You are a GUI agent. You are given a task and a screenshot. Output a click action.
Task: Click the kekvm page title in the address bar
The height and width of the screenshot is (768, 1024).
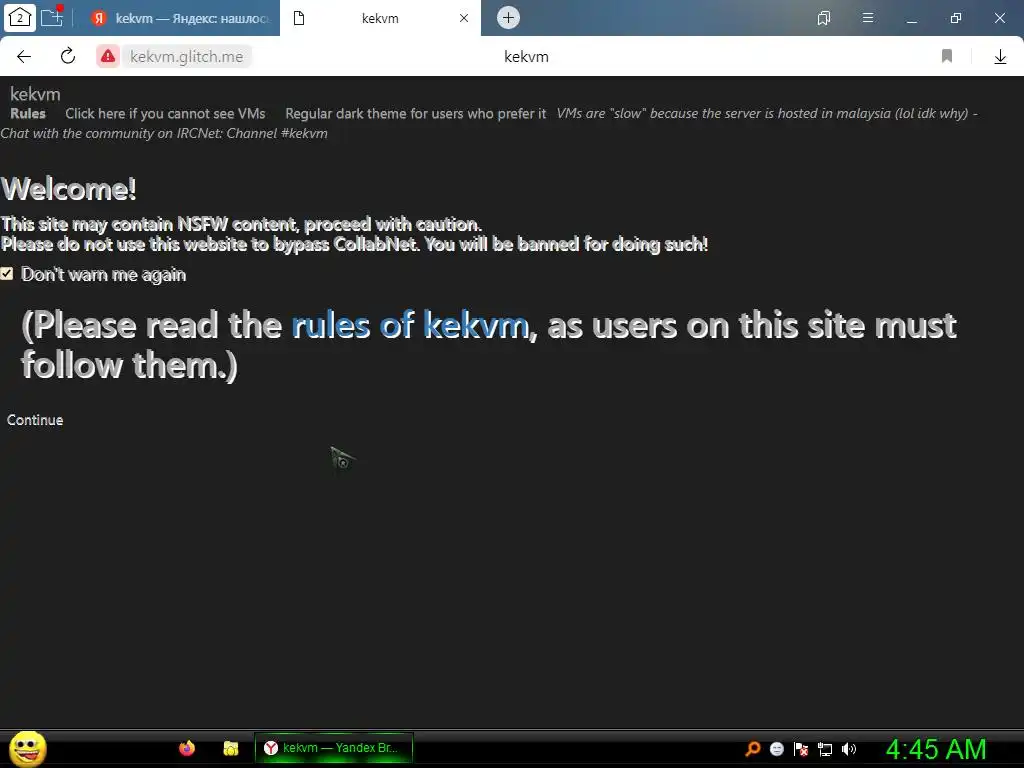pyautogui.click(x=526, y=57)
